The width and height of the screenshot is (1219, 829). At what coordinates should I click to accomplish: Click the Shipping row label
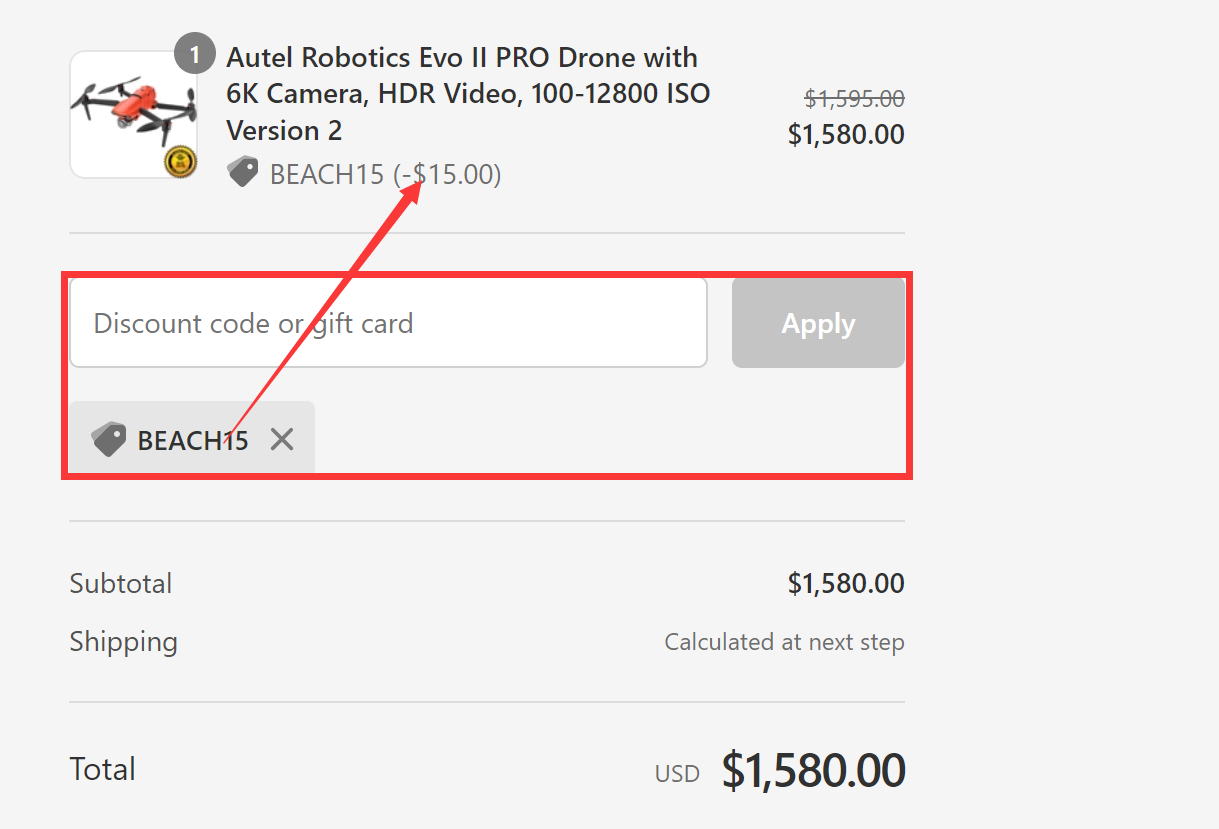click(x=123, y=641)
